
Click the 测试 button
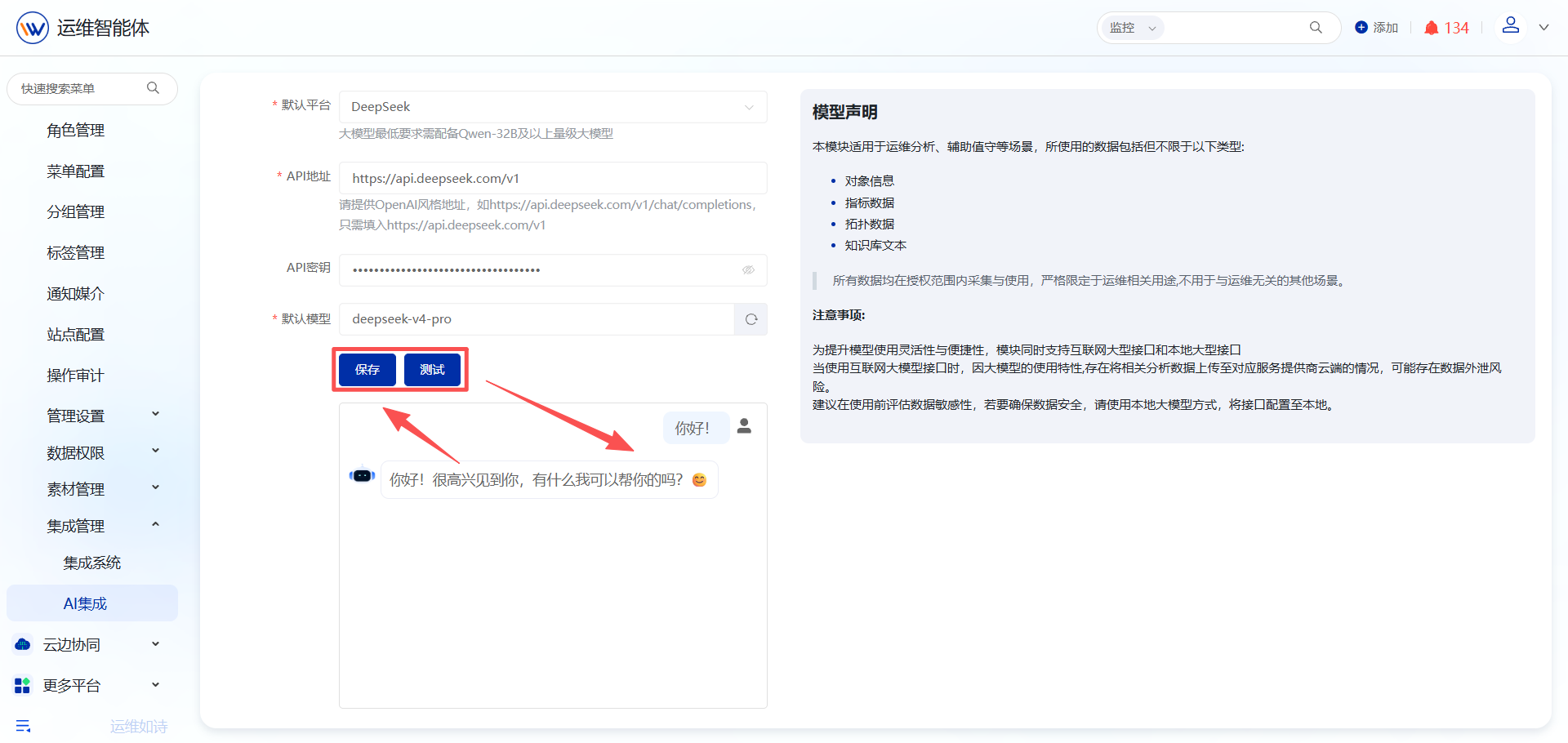432,370
